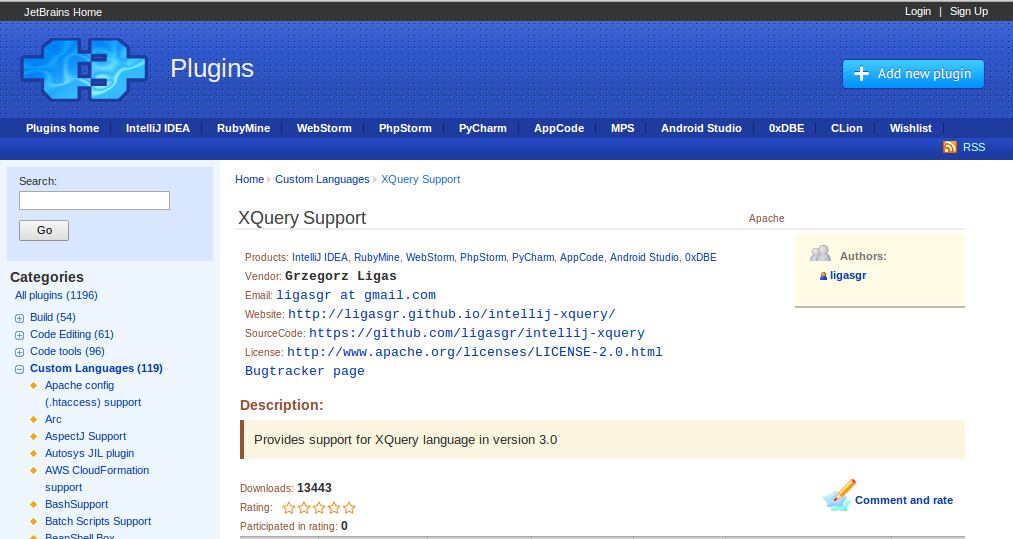This screenshot has width=1013, height=539.
Task: Click the third rating star
Action: click(x=319, y=508)
